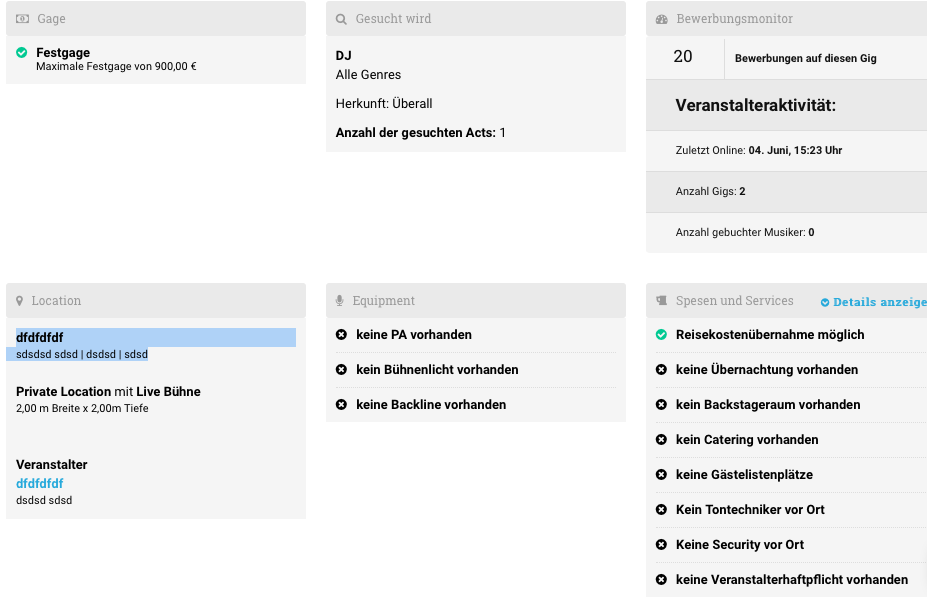Click the icon beside Spesen und Services
Screen dimensions: 927x606
pos(661,301)
